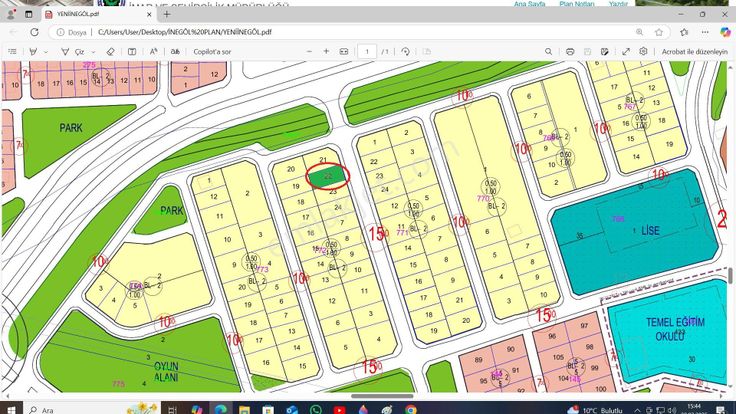Click the horizontal scrollbar thumb
The height and width of the screenshot is (414, 736).
coord(382,396)
